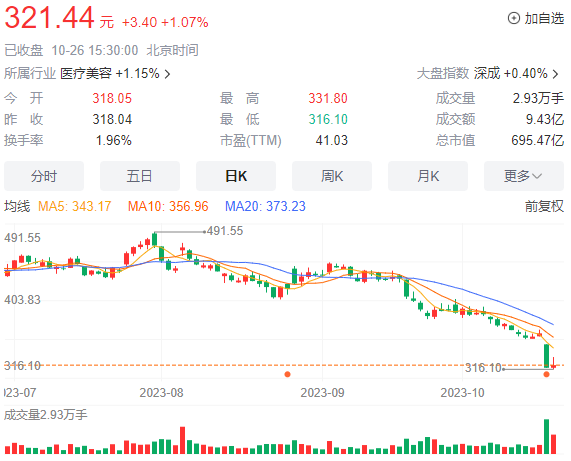Click the 成交量 value 2.93万手 in stats
The height and width of the screenshot is (461, 571).
(x=538, y=98)
